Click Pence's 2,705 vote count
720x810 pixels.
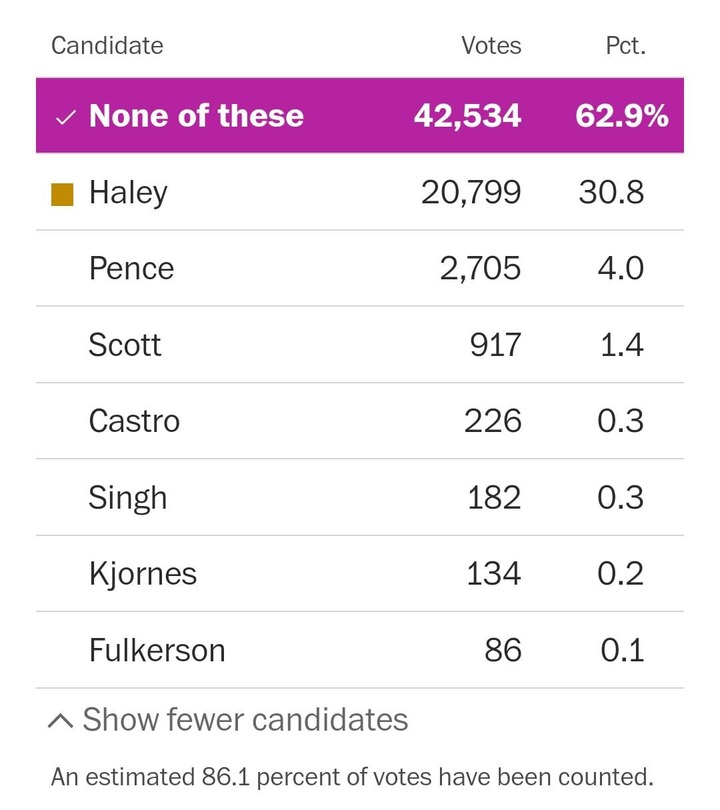pos(480,269)
